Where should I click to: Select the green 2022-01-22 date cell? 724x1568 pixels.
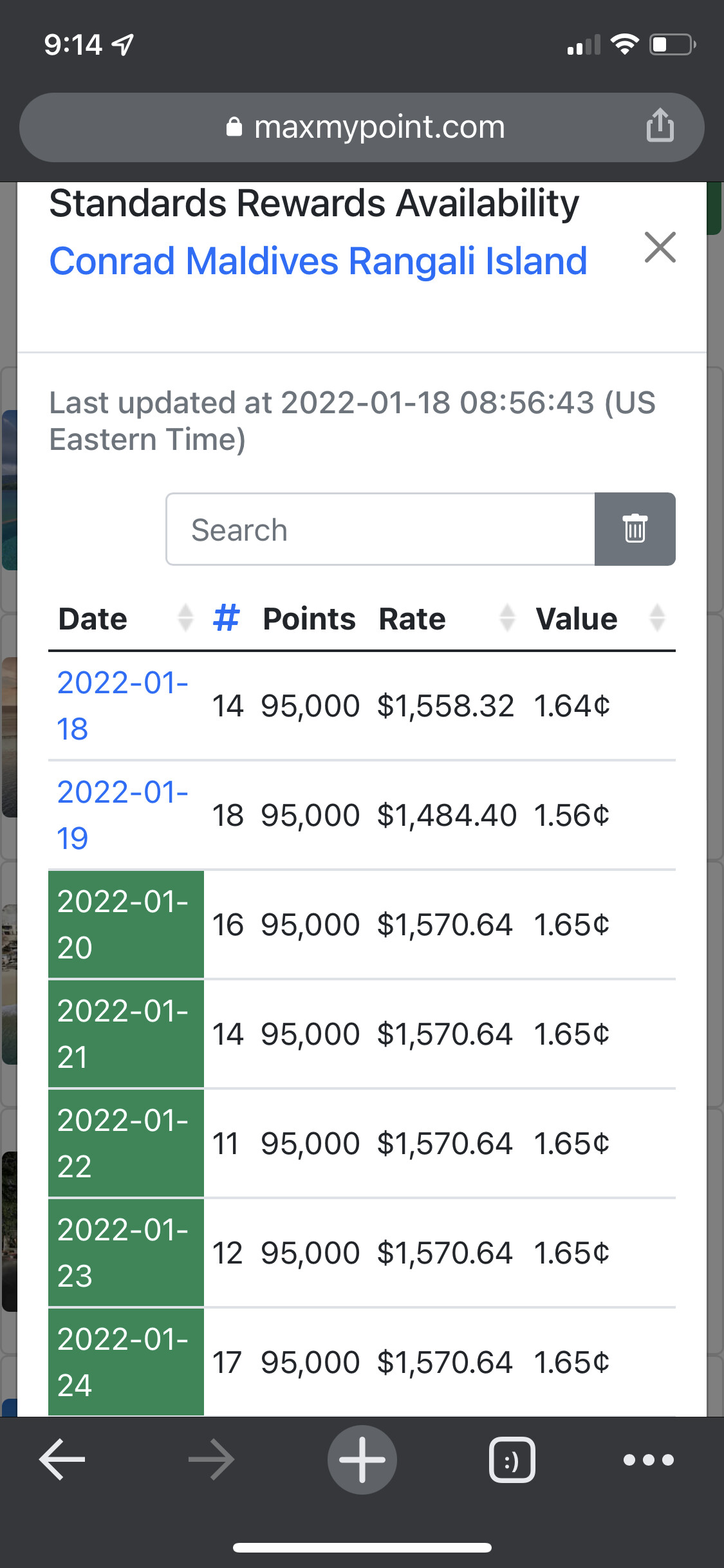[126, 1143]
